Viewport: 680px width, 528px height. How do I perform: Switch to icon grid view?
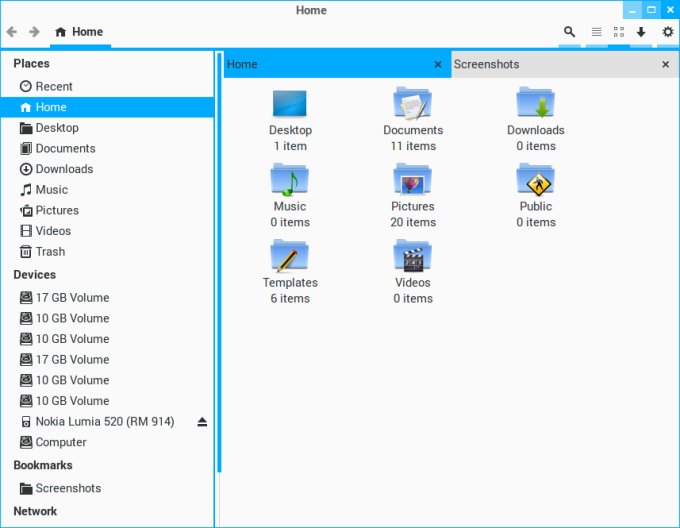pos(619,32)
